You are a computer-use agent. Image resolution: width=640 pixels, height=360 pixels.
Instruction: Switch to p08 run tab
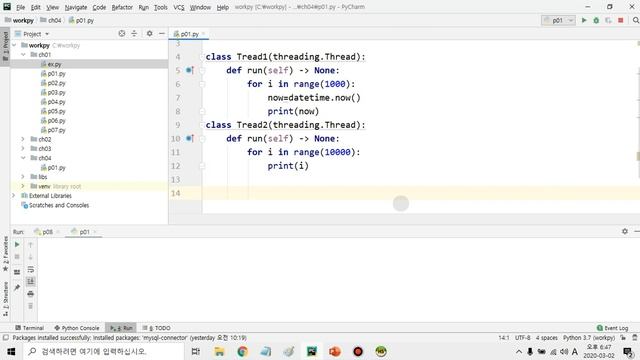point(47,232)
